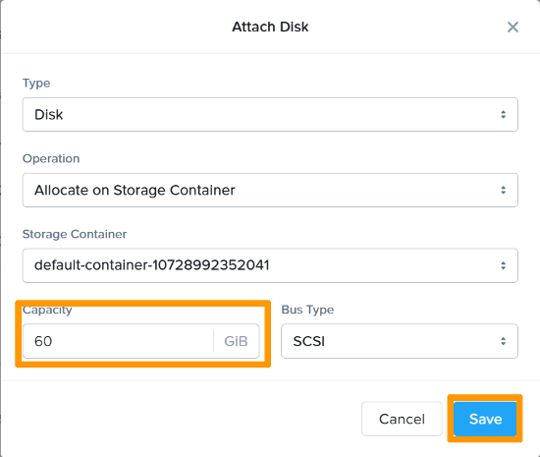
Task: Cancel the disk attachment
Action: tap(402, 419)
